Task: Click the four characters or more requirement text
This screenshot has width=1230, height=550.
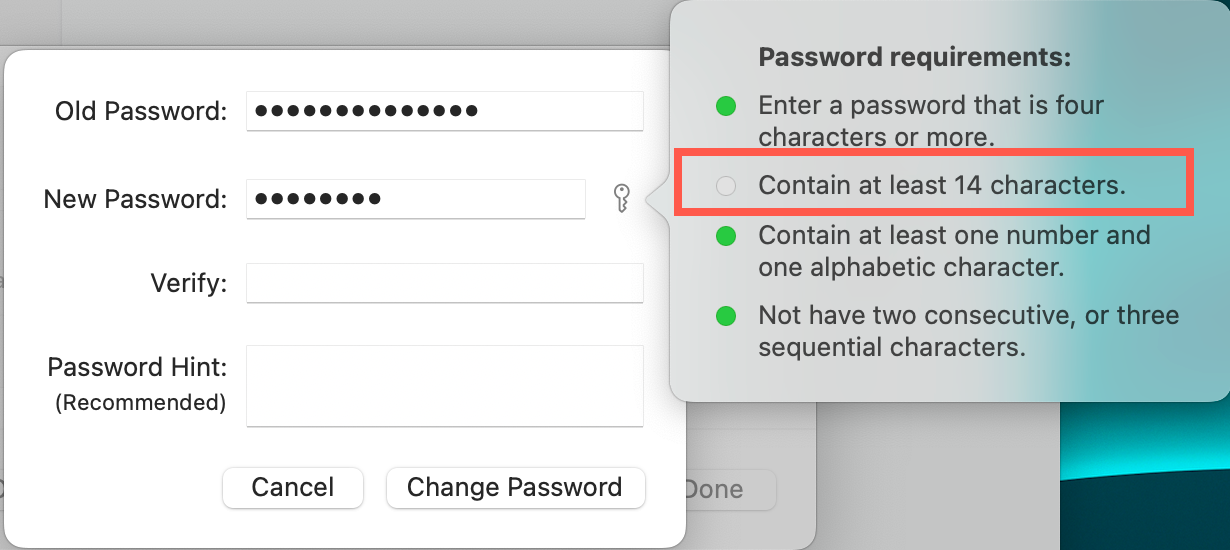Action: click(930, 120)
